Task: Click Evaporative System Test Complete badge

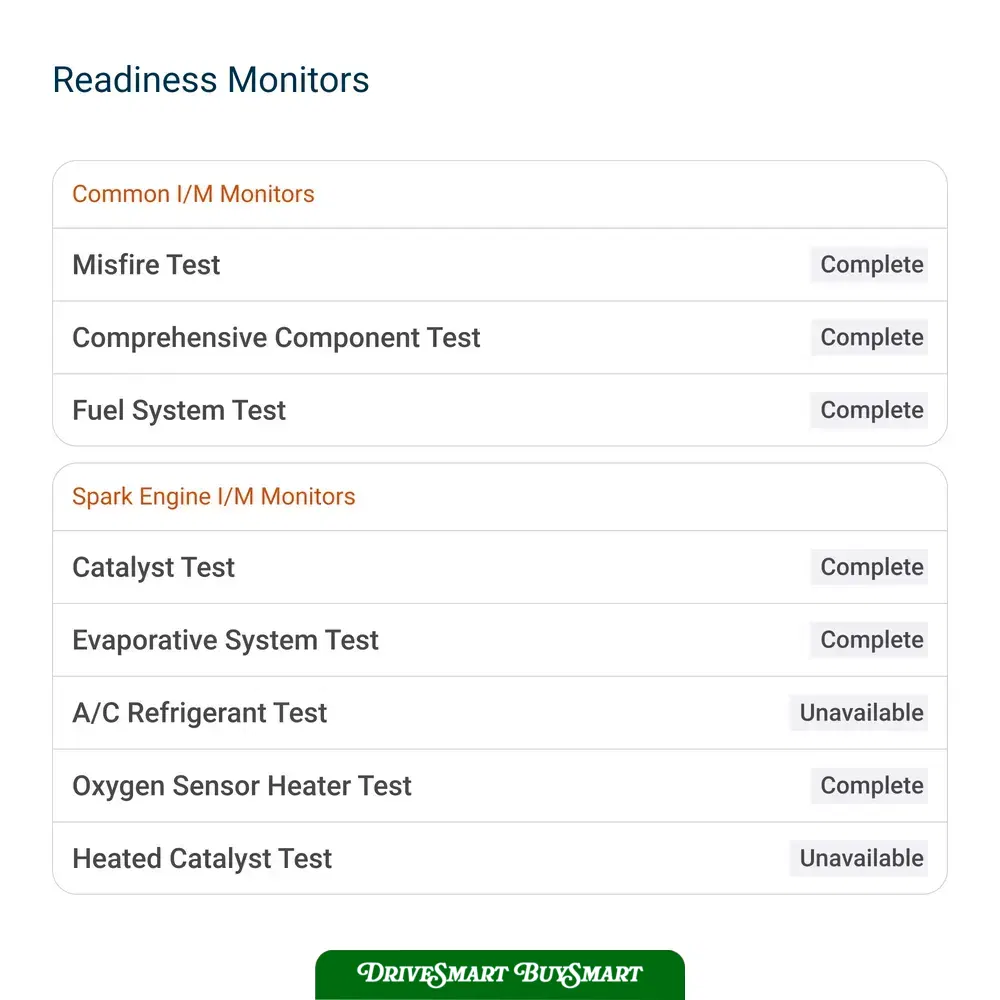Action: 869,640
